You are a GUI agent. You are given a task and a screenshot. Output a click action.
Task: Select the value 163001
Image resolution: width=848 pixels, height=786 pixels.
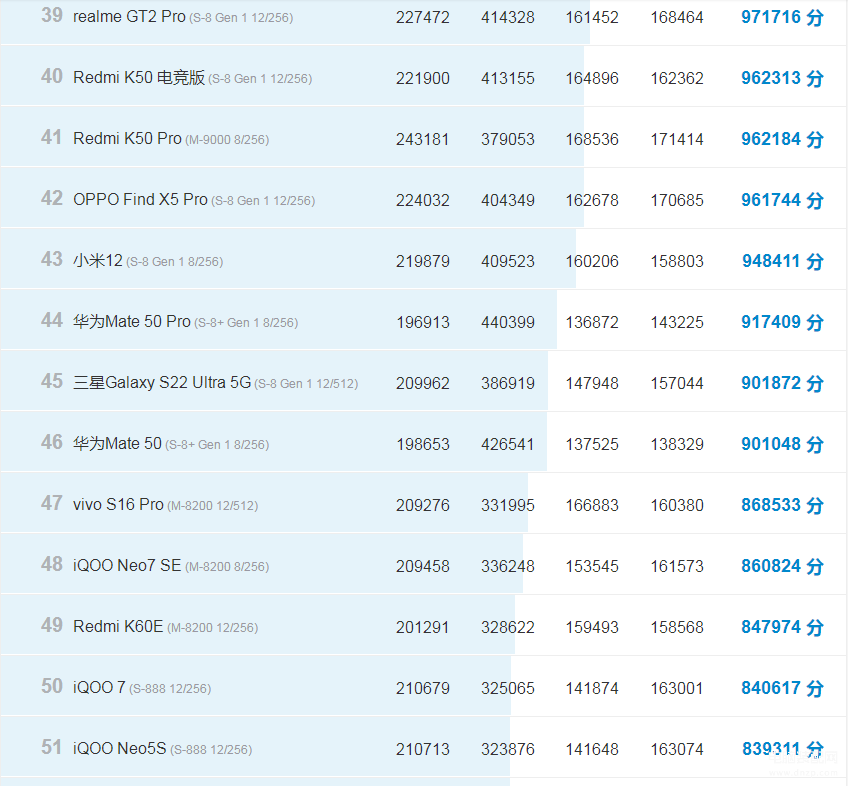[x=677, y=689]
